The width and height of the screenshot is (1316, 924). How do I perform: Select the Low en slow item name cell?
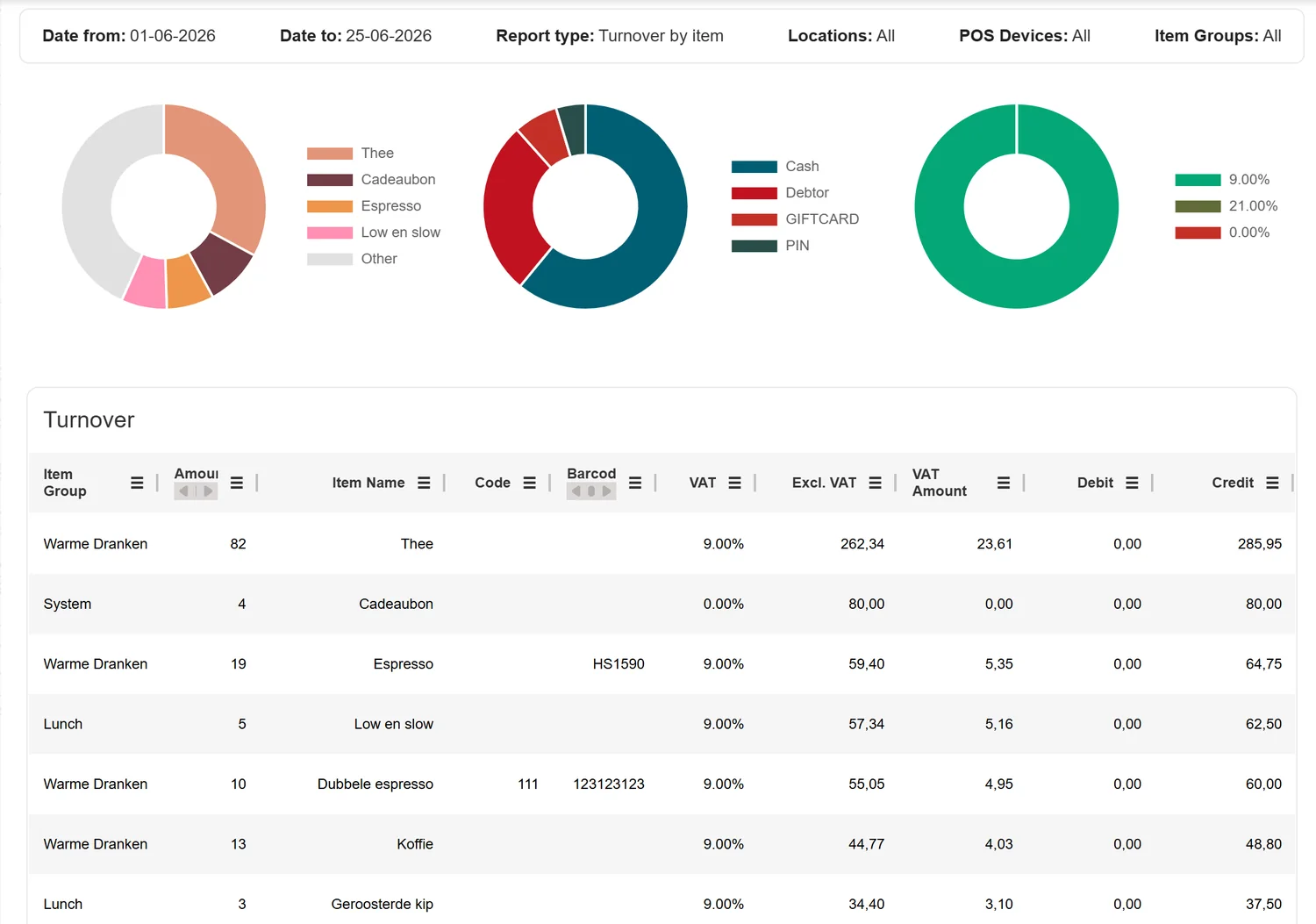pyautogui.click(x=394, y=724)
